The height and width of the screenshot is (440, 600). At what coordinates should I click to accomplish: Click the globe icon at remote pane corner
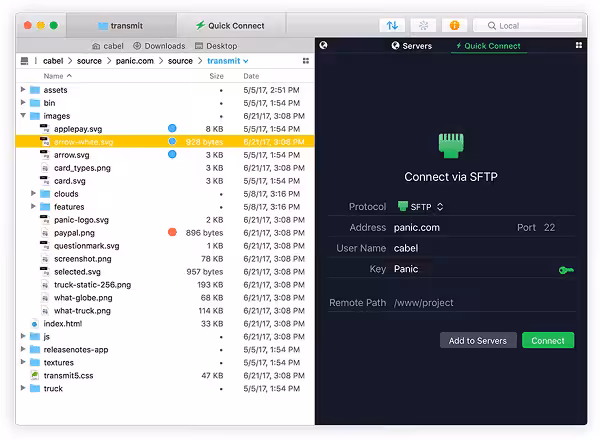(323, 45)
